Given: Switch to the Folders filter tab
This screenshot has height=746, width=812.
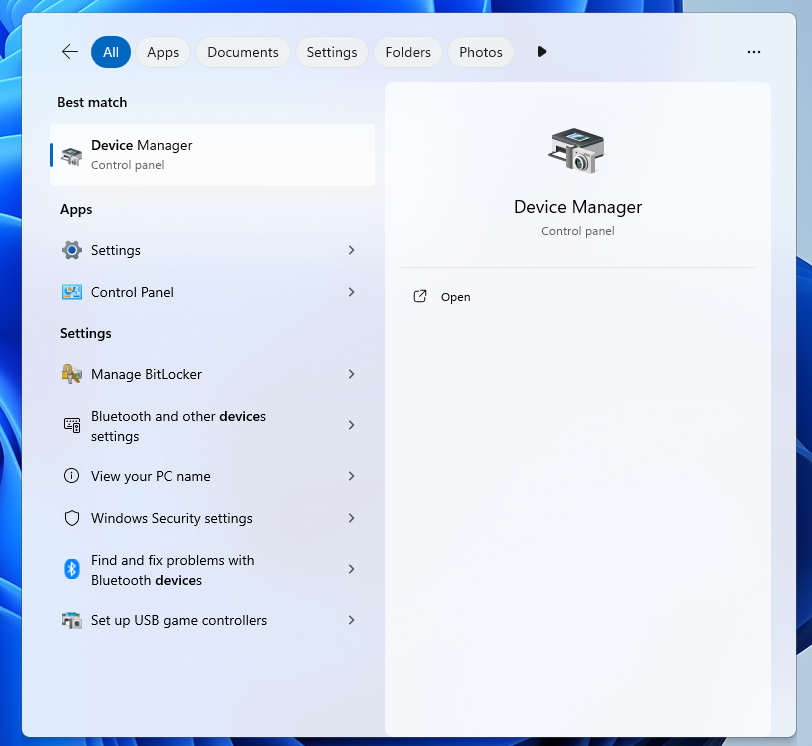Looking at the screenshot, I should (x=408, y=52).
